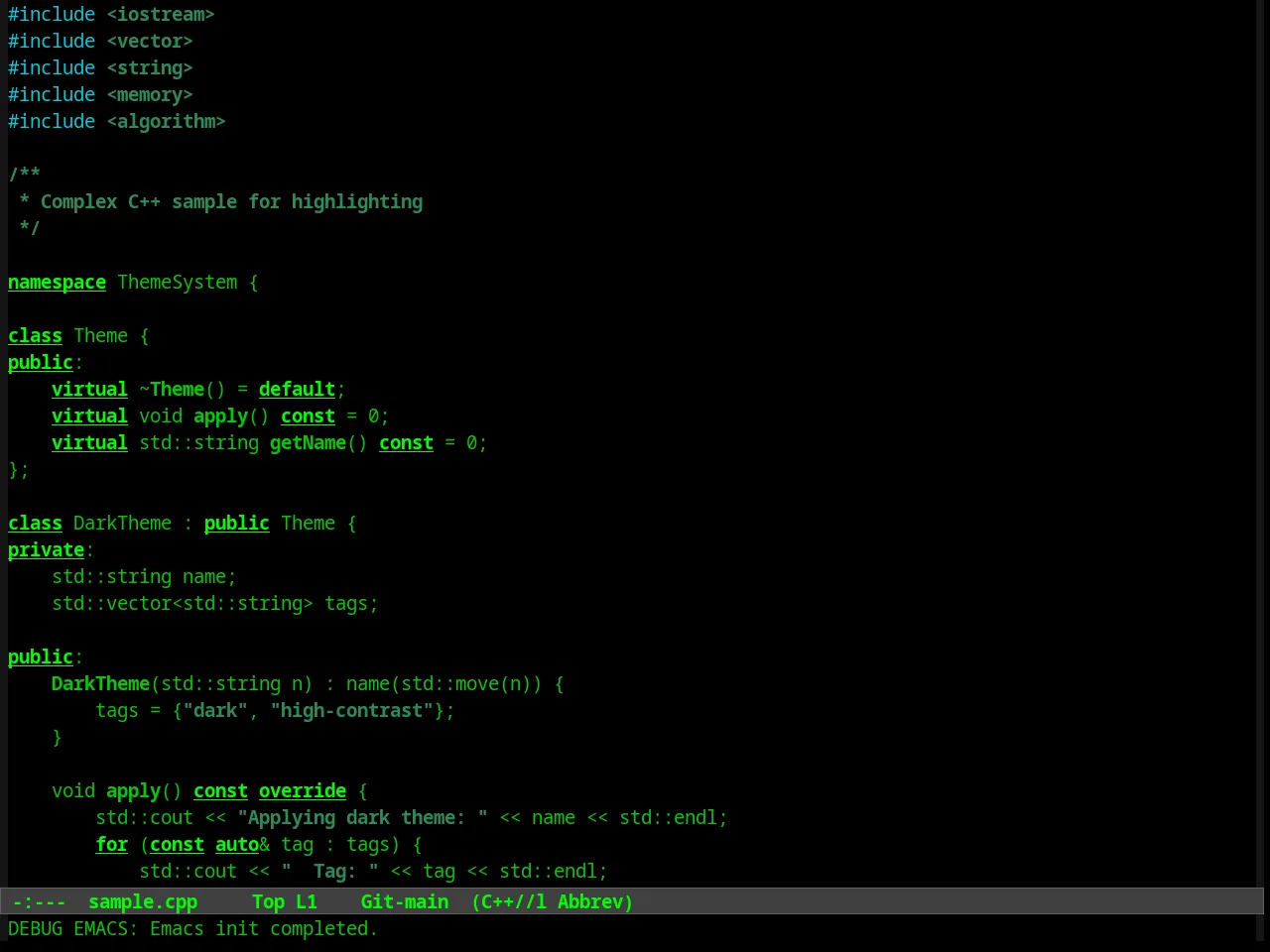This screenshot has height=952, width=1270.
Task: Click '~Theme' destructor name
Action: pyautogui.click(x=172, y=389)
